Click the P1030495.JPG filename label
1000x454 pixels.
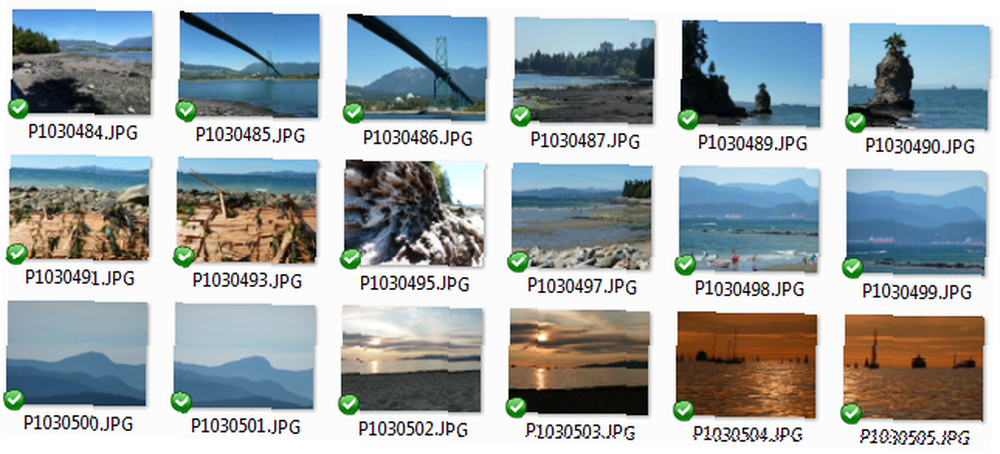415,283
